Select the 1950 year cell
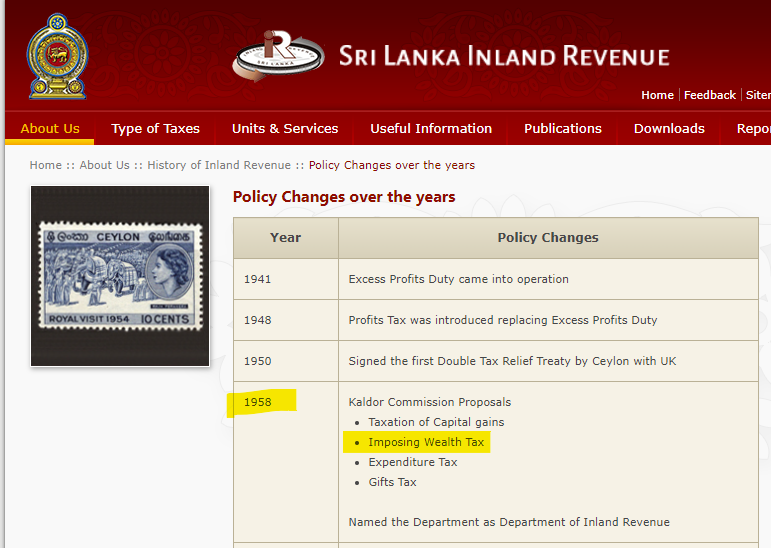 [x=286, y=361]
